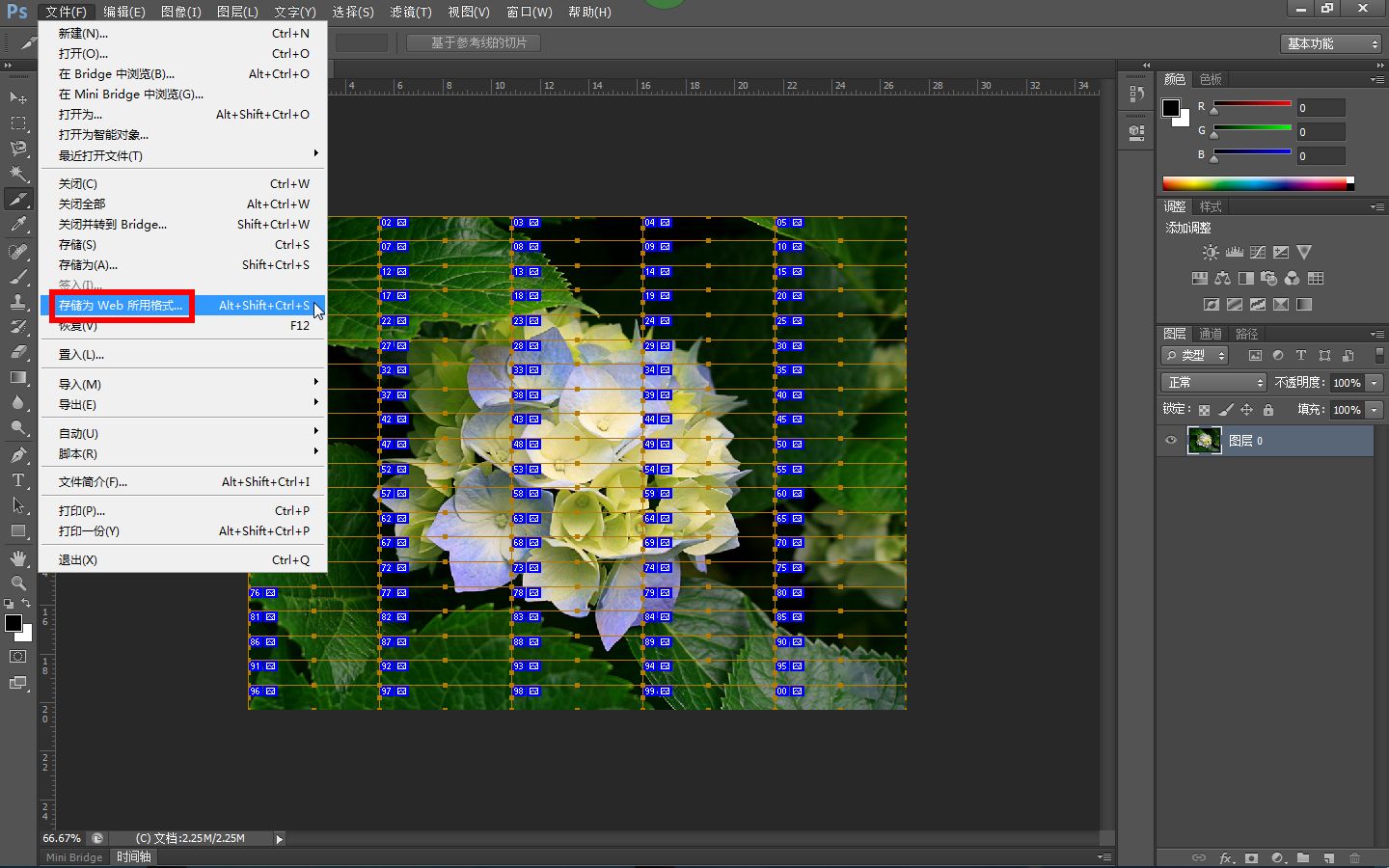This screenshot has width=1389, height=868.
Task: Click the 图层 0 thumbnail
Action: pyautogui.click(x=1204, y=441)
